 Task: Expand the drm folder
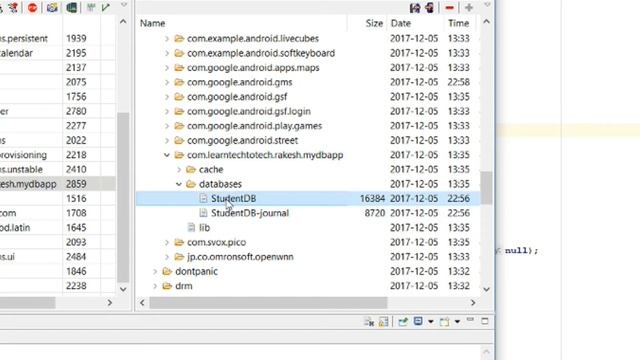click(x=155, y=286)
